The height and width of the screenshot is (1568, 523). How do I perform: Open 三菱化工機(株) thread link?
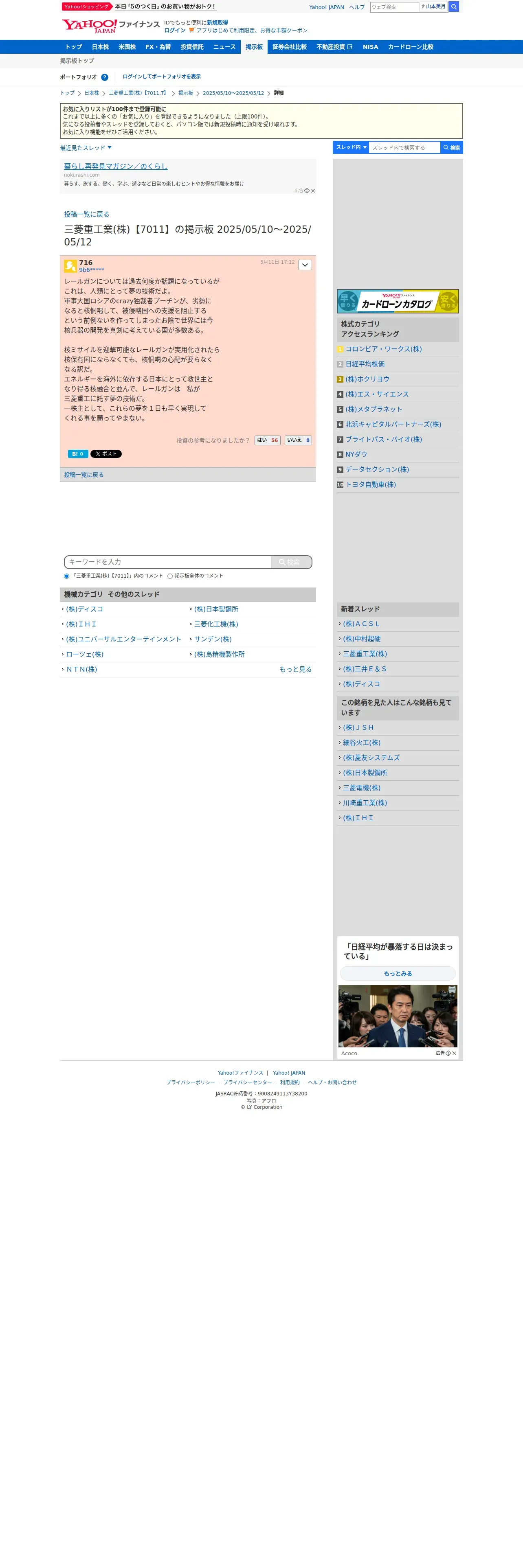click(216, 624)
